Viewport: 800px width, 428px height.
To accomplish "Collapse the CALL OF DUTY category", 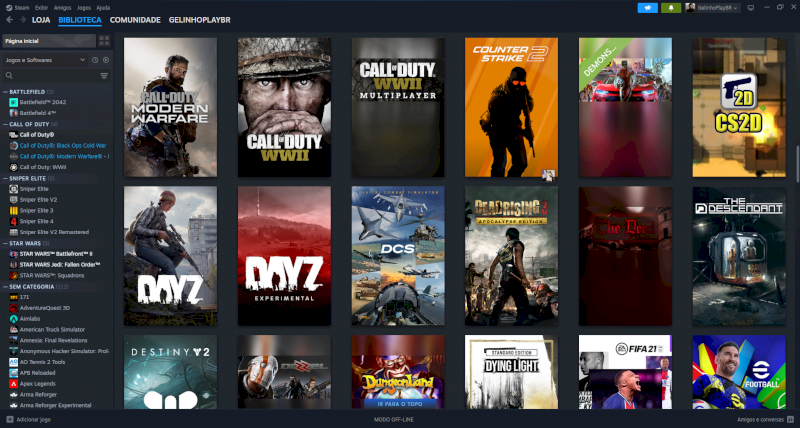I will [x=6, y=124].
